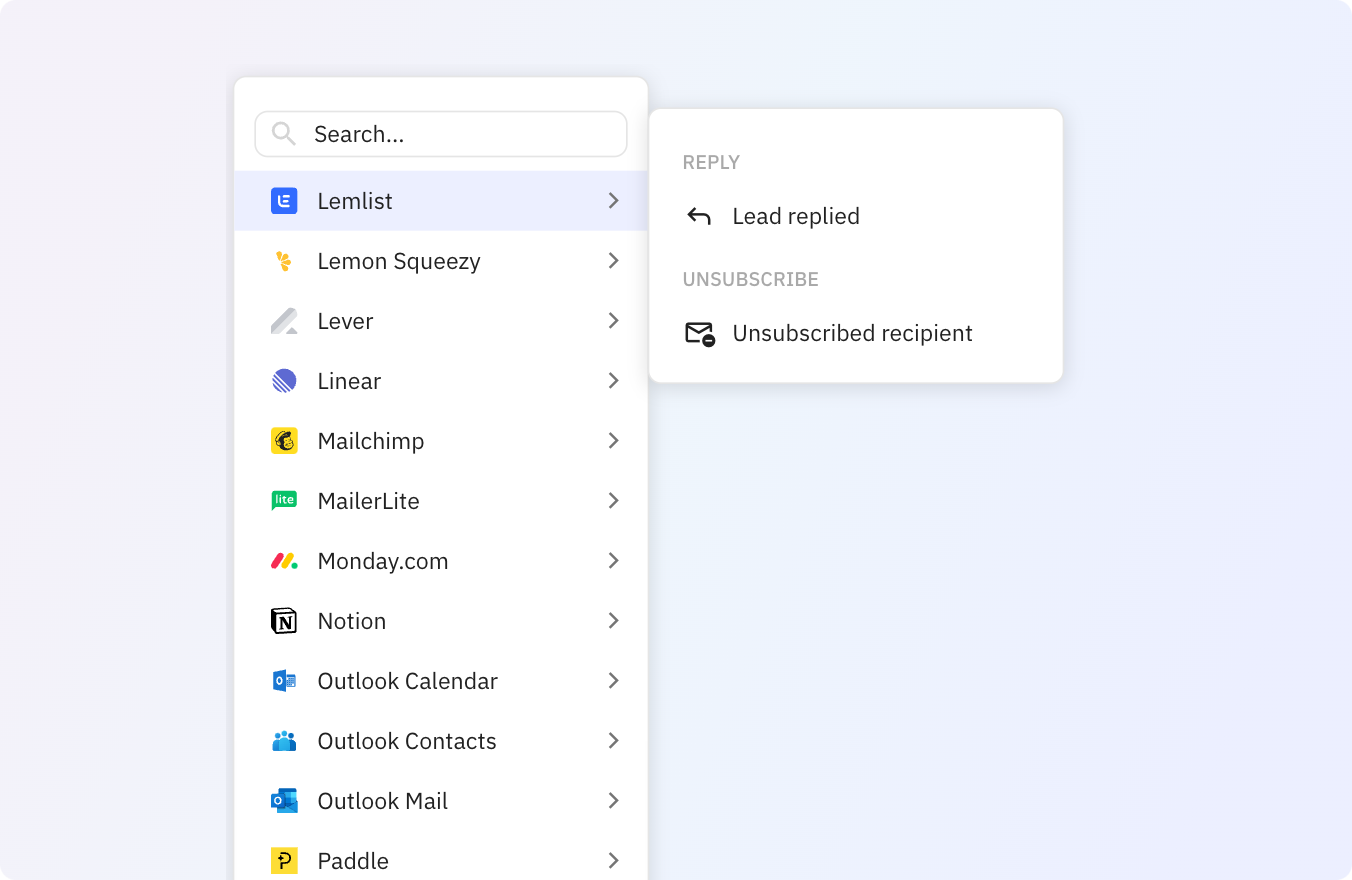Click the Lever logo icon
This screenshot has height=880, width=1352.
click(284, 321)
